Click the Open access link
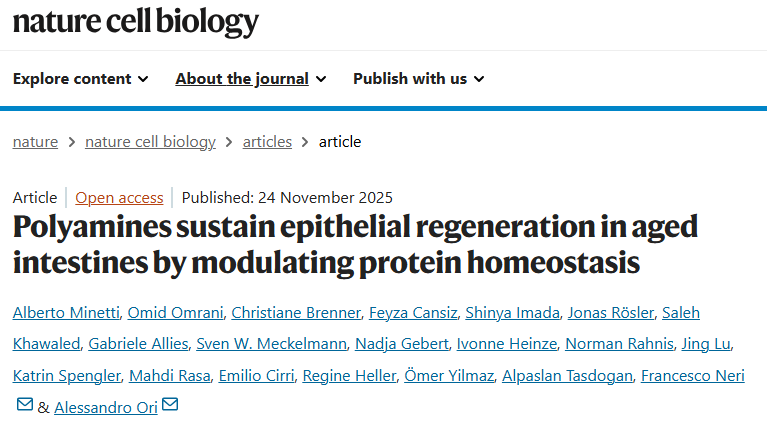767x426 pixels. coord(118,198)
